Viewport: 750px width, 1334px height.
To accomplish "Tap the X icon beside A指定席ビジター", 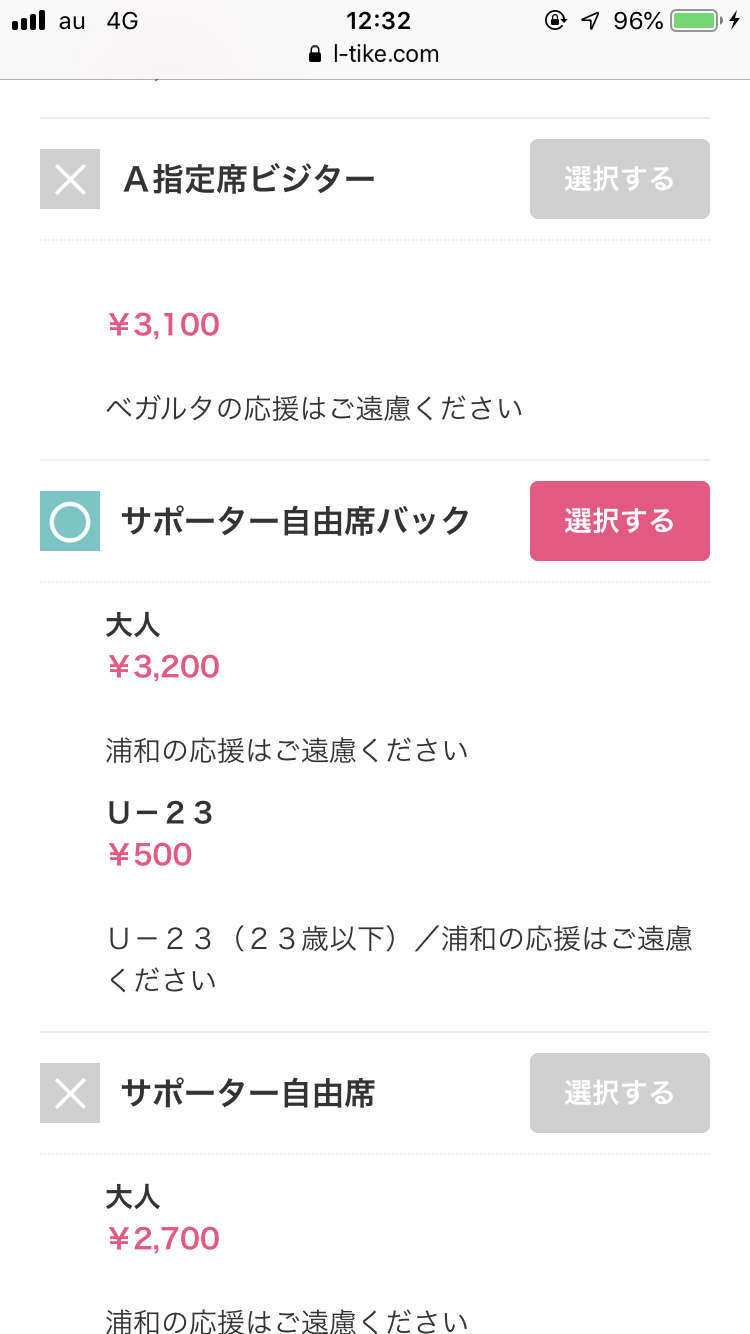I will 70,179.
